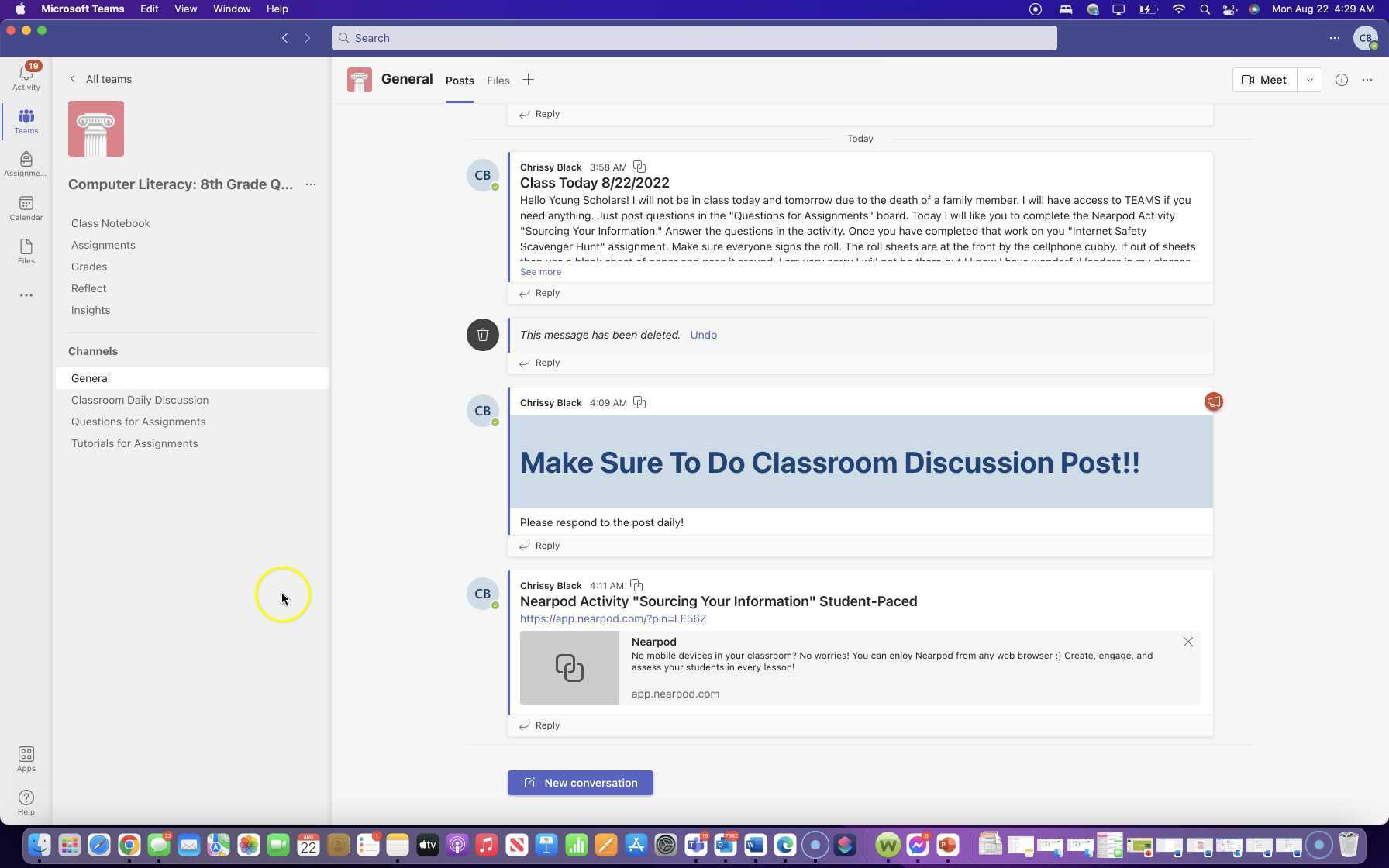Undo the deleted message

703,335
